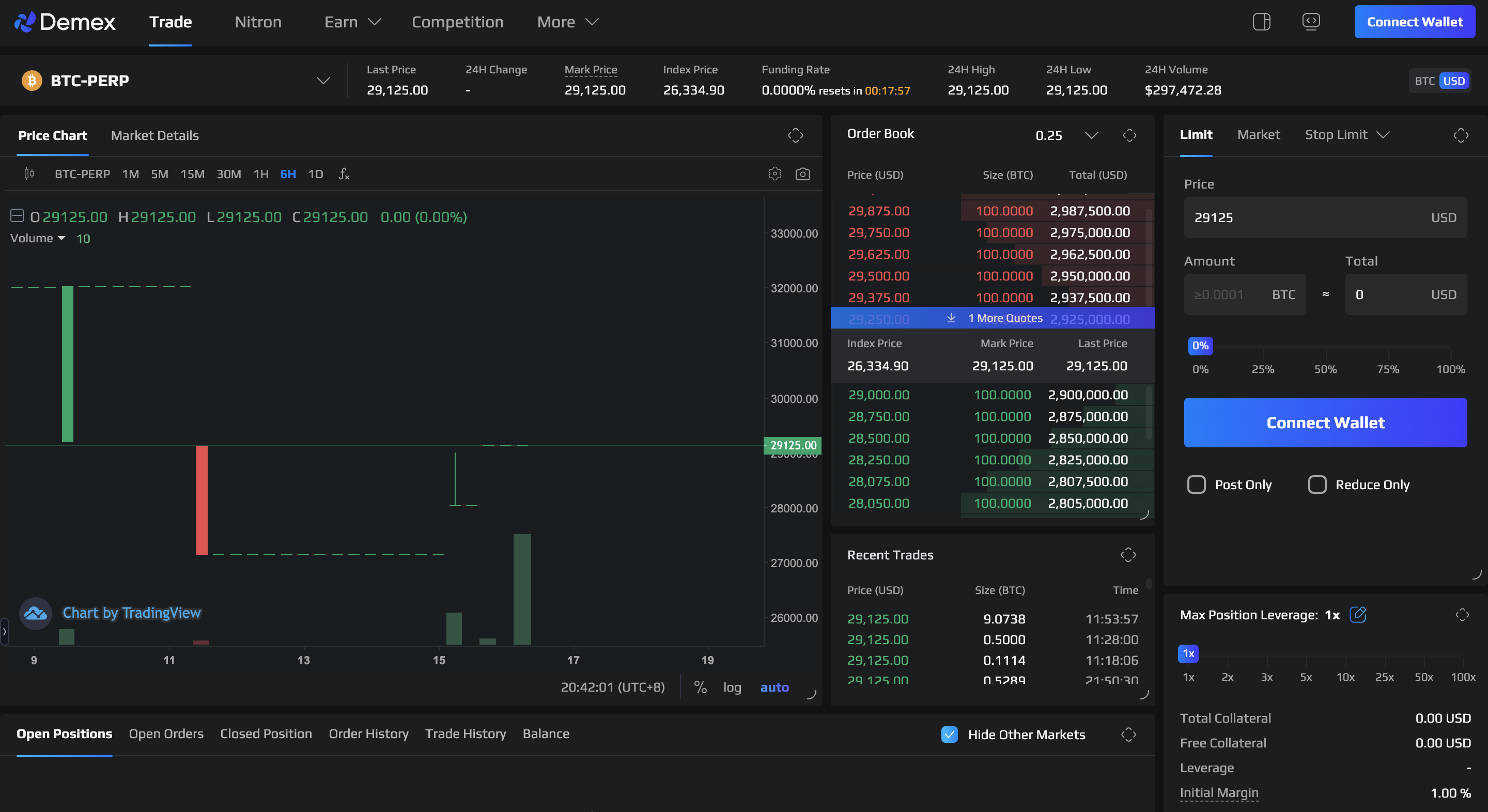Collapse the chart legend box icon
Screen dimensions: 1488x812
pos(17,216)
